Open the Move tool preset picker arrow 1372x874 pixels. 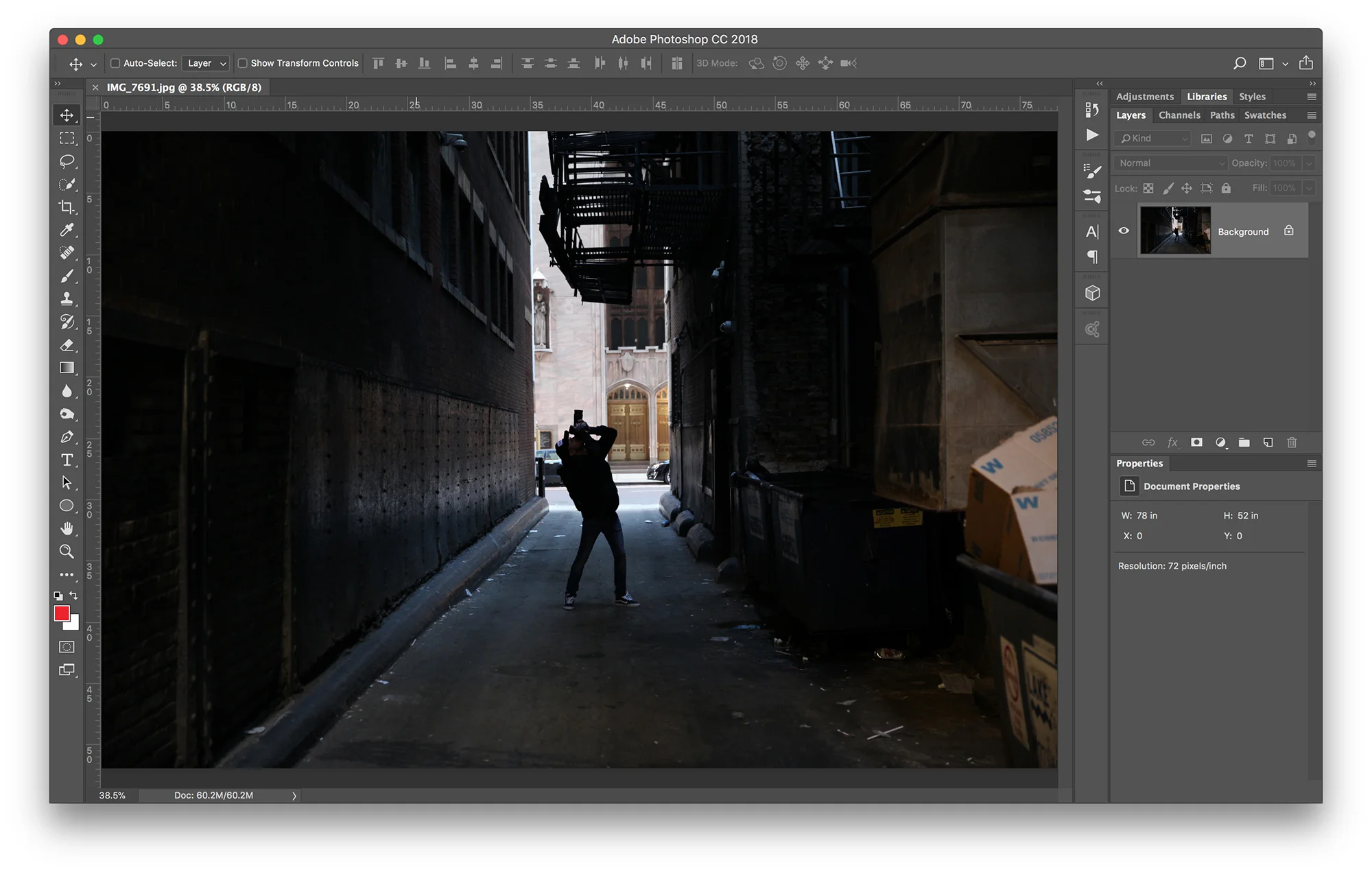[93, 64]
